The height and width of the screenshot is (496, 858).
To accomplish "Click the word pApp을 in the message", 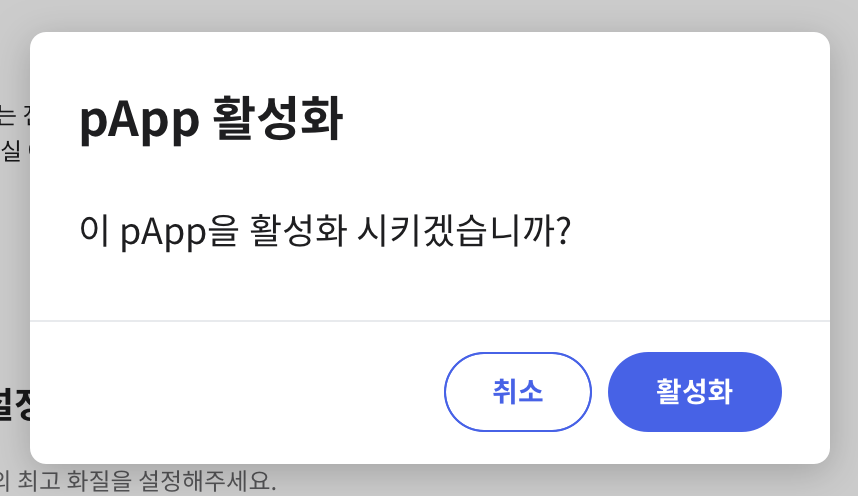I will click(179, 232).
